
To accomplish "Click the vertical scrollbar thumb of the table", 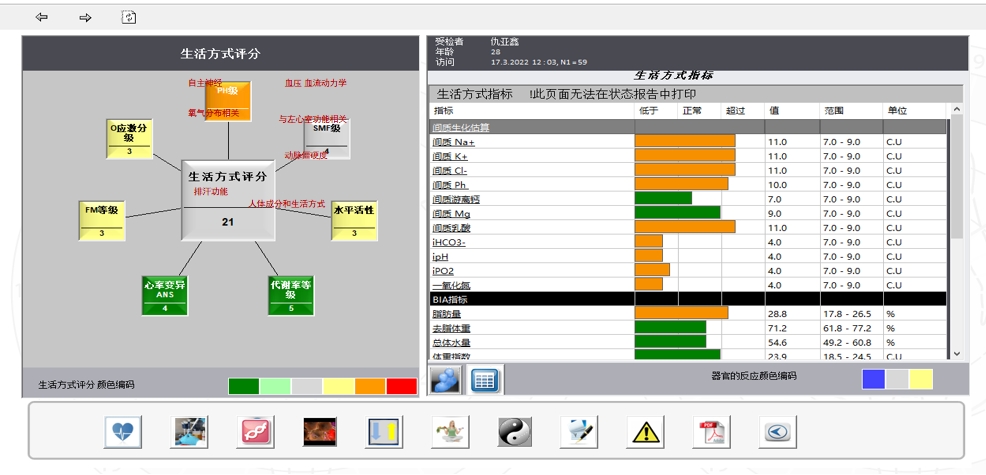I will (x=956, y=176).
